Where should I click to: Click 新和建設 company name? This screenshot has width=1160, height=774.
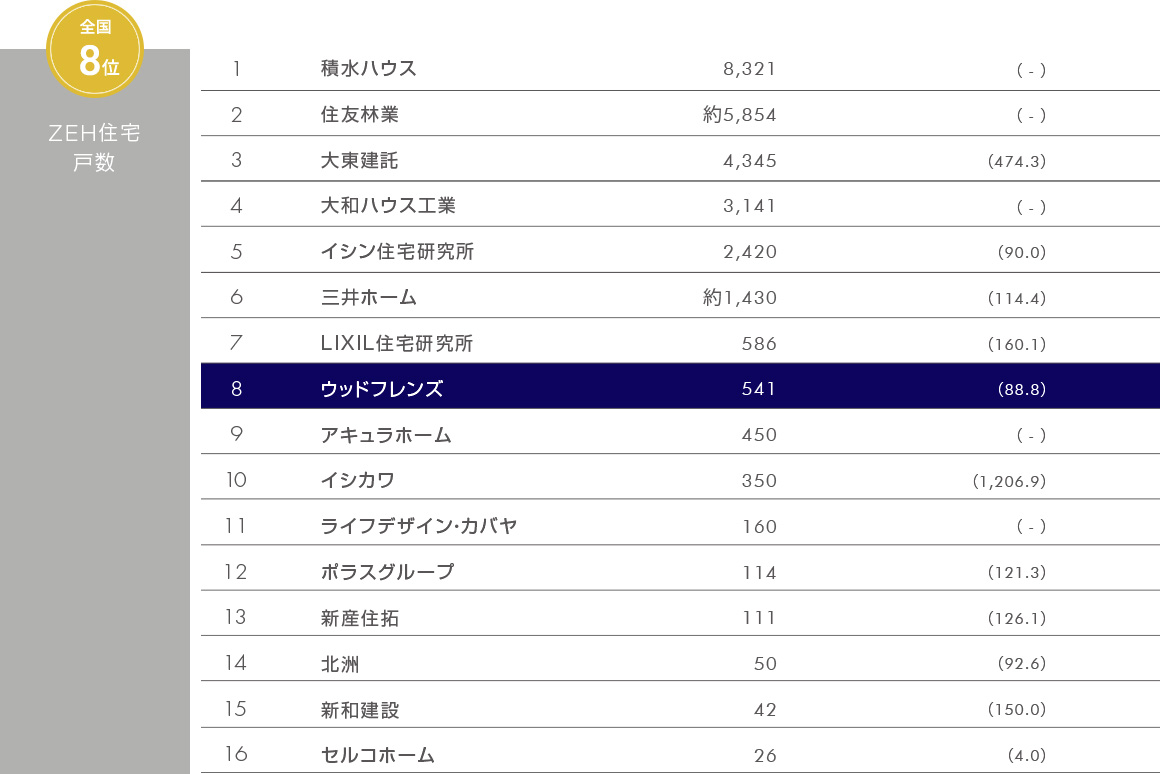360,709
